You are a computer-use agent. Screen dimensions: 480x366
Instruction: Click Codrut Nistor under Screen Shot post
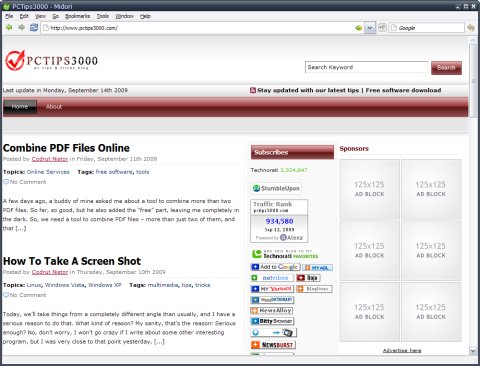pyautogui.click(x=50, y=272)
